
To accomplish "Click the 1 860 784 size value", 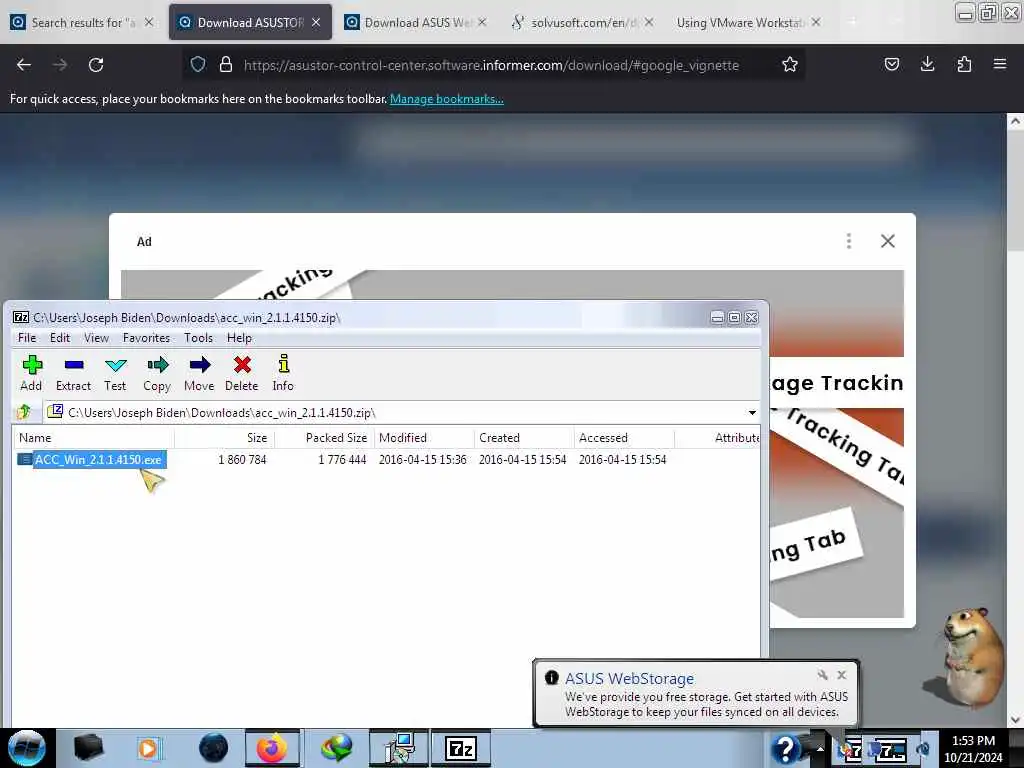I will click(x=242, y=460).
